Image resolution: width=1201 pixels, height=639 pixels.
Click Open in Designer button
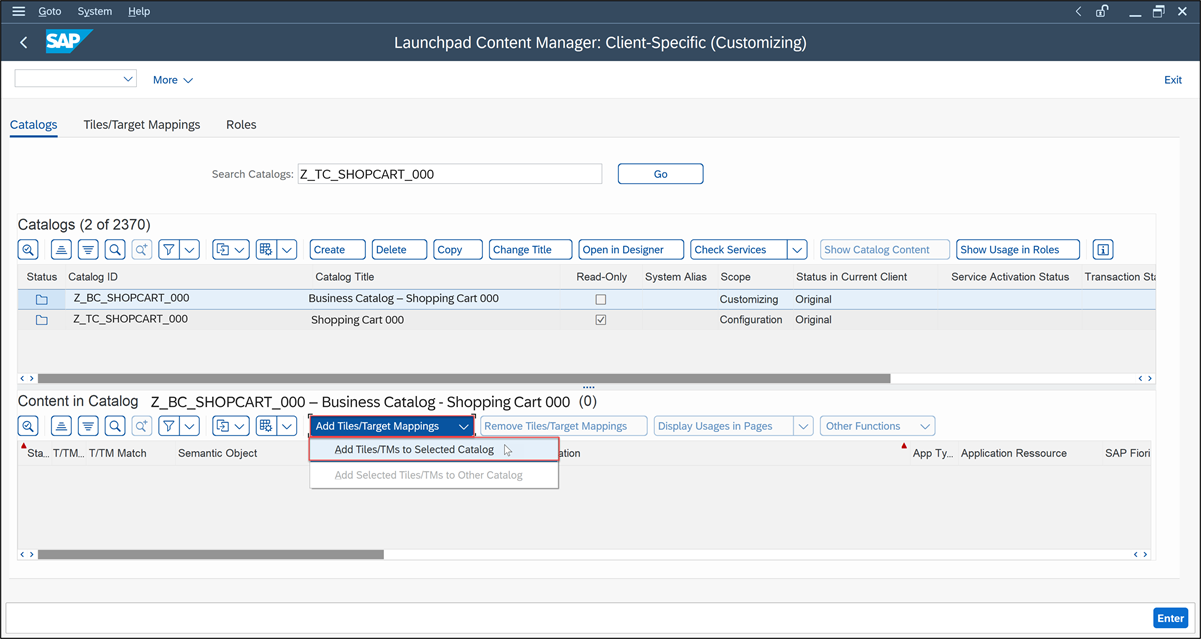[630, 250]
